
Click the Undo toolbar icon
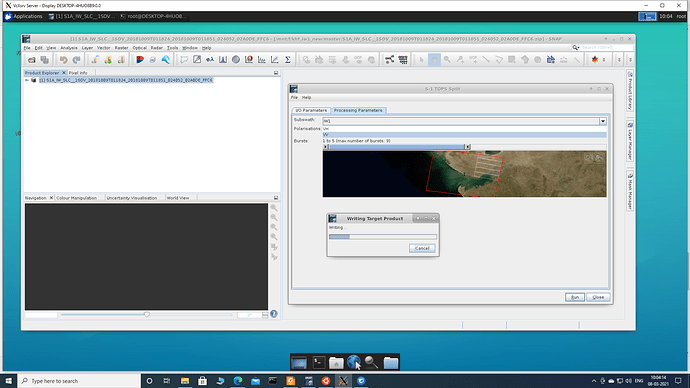click(x=63, y=60)
